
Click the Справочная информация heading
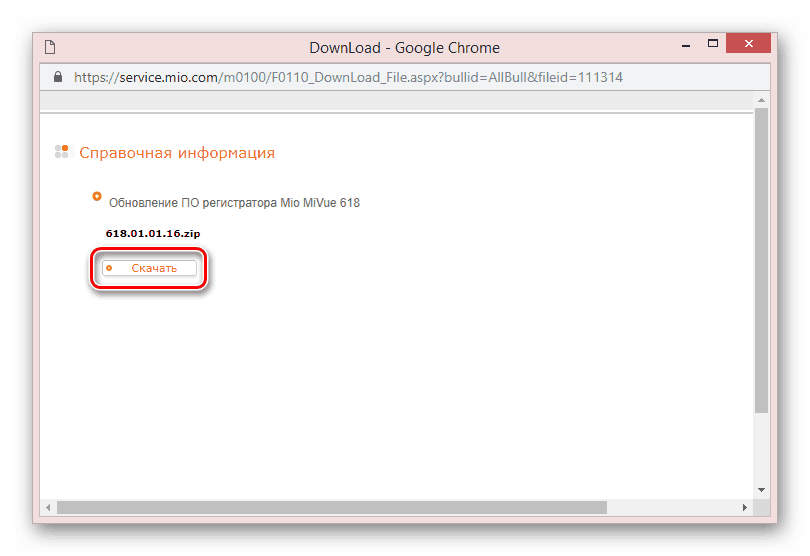[x=176, y=153]
